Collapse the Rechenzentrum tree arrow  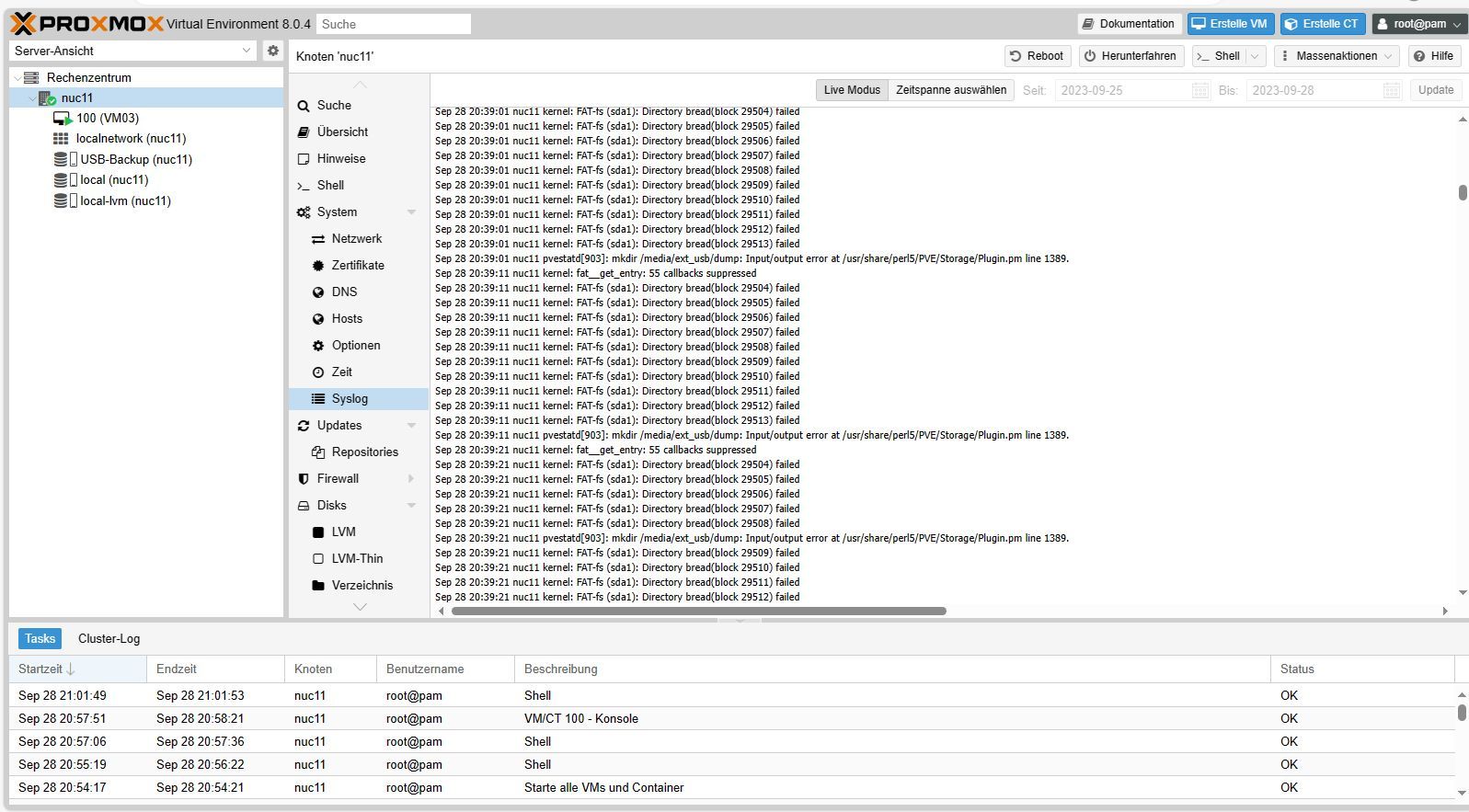pos(17,78)
